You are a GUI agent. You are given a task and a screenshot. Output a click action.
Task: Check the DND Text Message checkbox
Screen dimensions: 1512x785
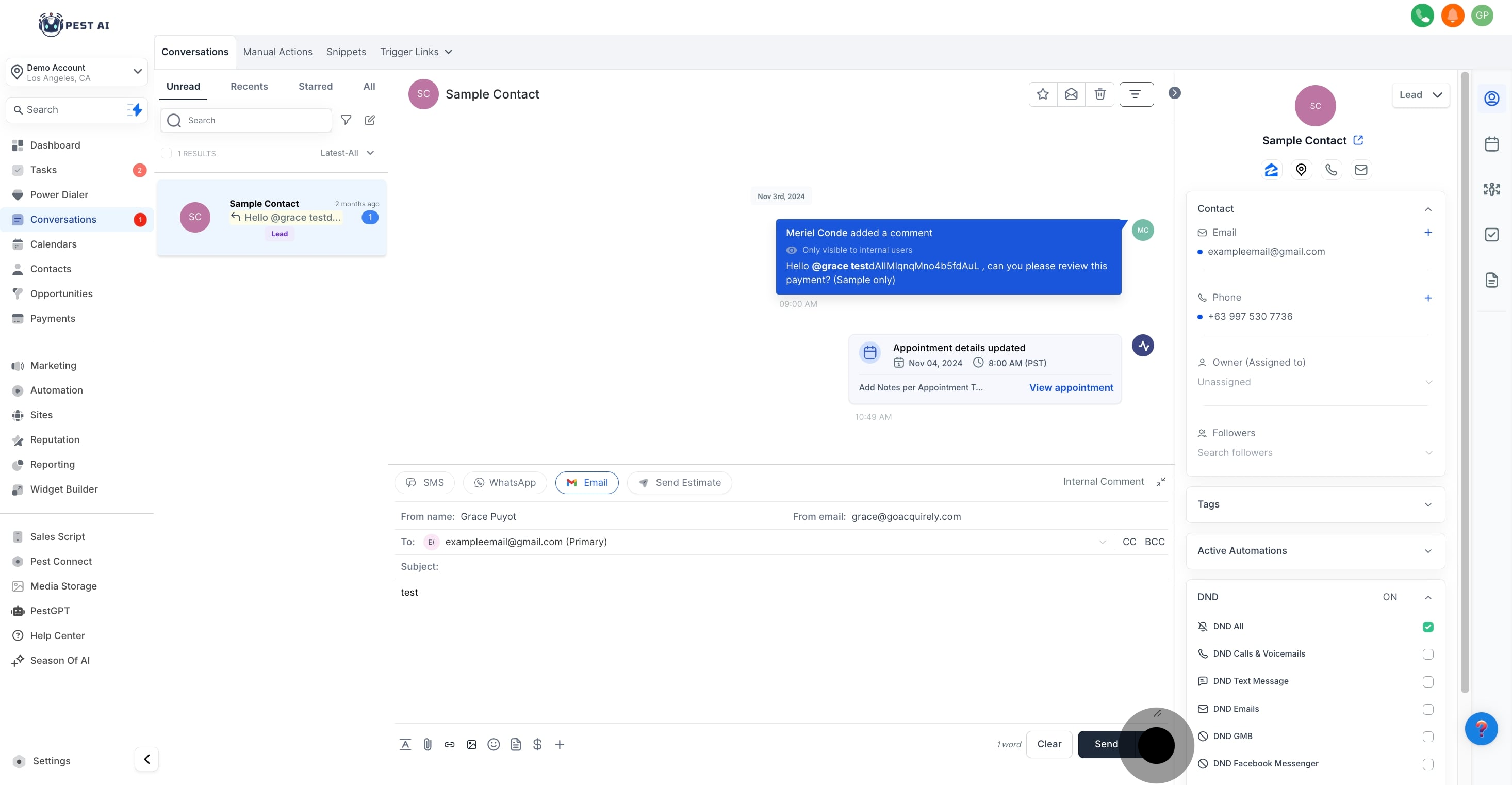click(1427, 681)
